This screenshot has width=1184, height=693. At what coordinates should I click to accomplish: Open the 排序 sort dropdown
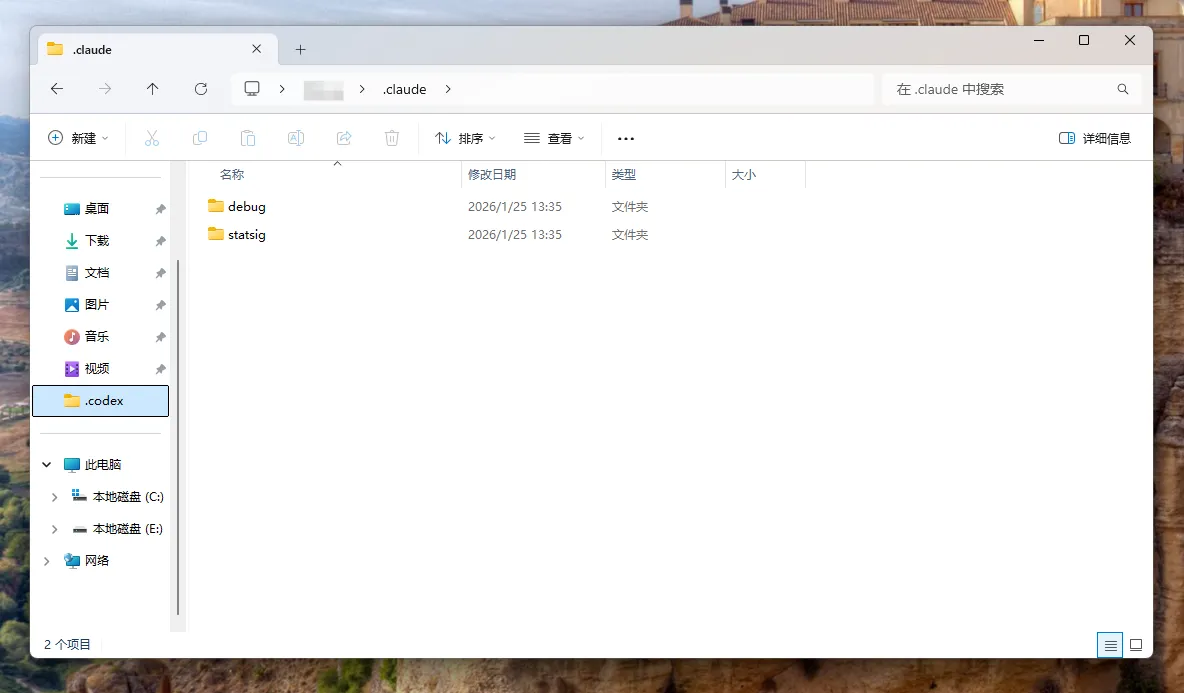pos(465,138)
